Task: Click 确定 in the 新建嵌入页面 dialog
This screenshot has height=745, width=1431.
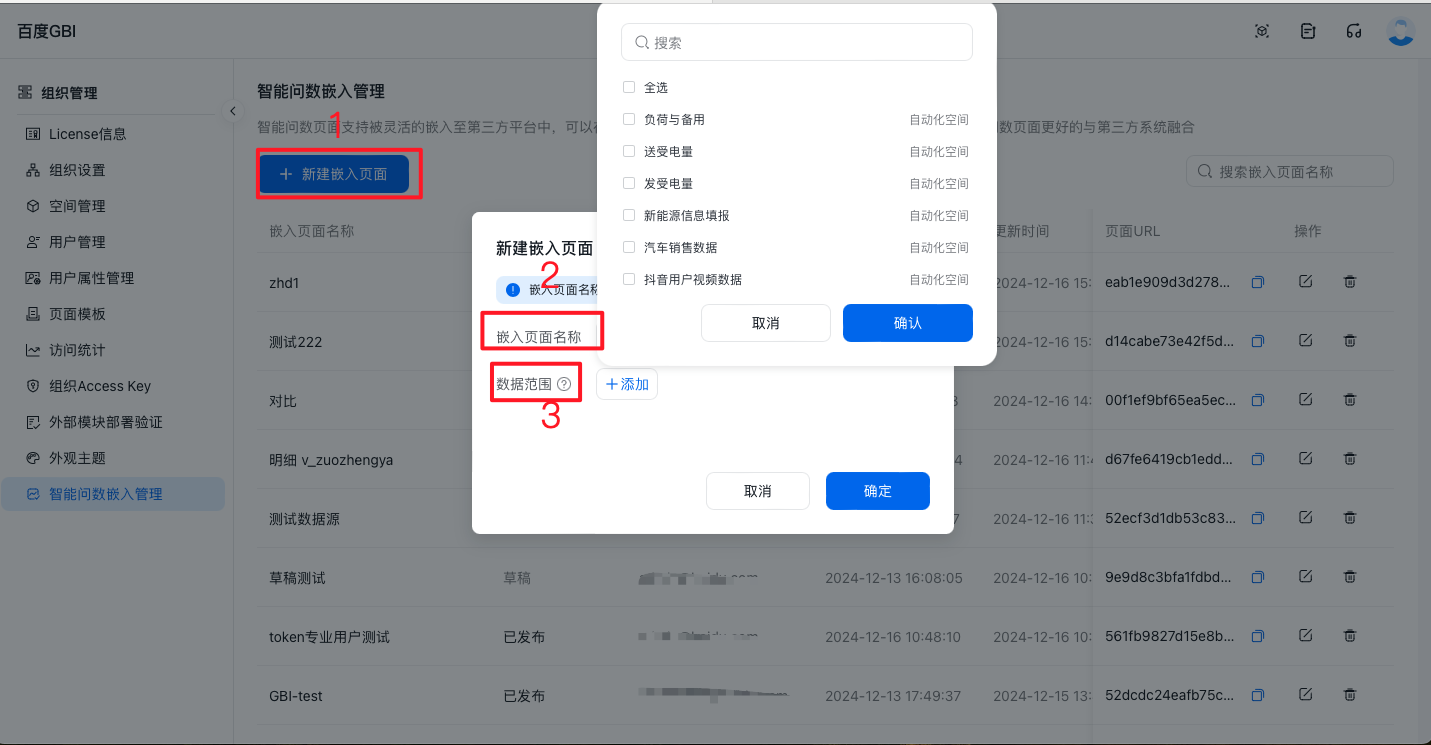Action: (x=878, y=491)
